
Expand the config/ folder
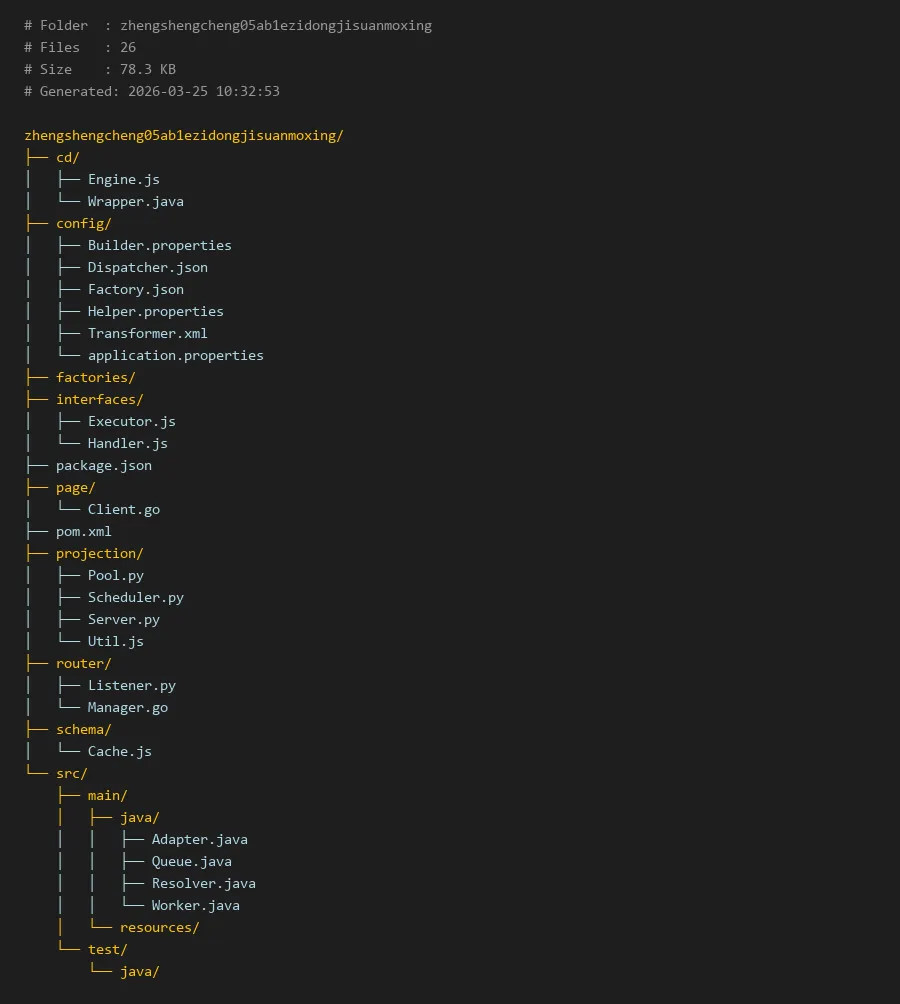click(83, 223)
